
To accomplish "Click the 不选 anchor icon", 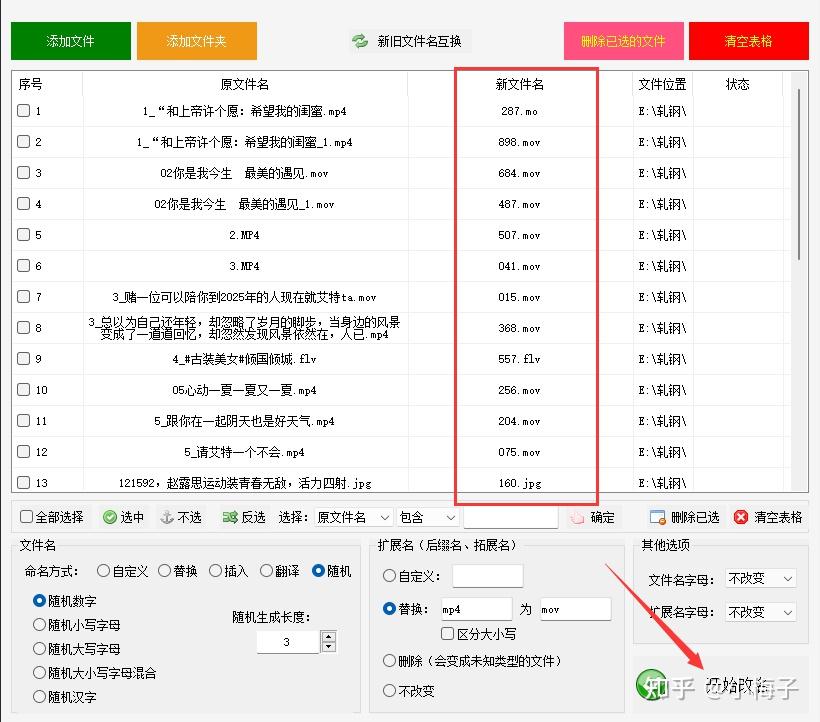I will click(x=167, y=517).
